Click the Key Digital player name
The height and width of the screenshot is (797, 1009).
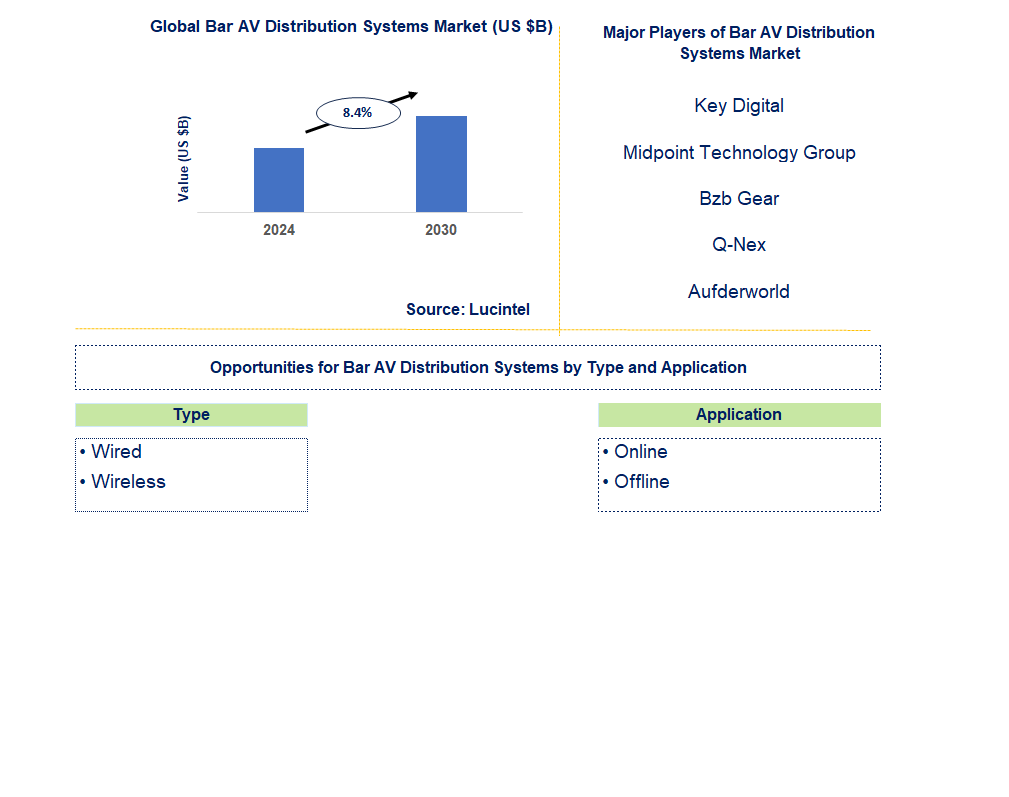click(x=739, y=105)
